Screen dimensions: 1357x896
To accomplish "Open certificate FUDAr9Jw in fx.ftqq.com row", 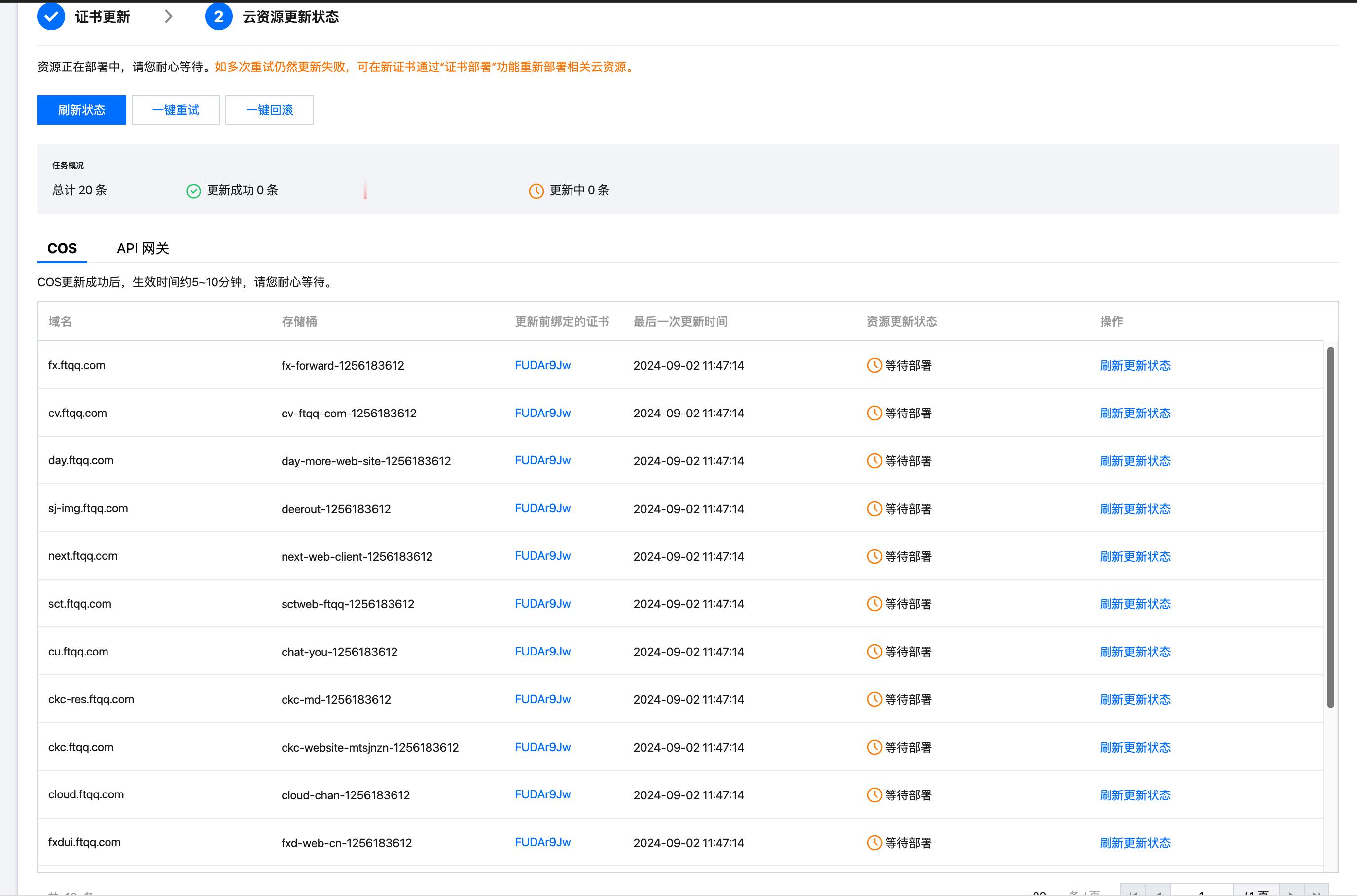I will click(x=542, y=365).
